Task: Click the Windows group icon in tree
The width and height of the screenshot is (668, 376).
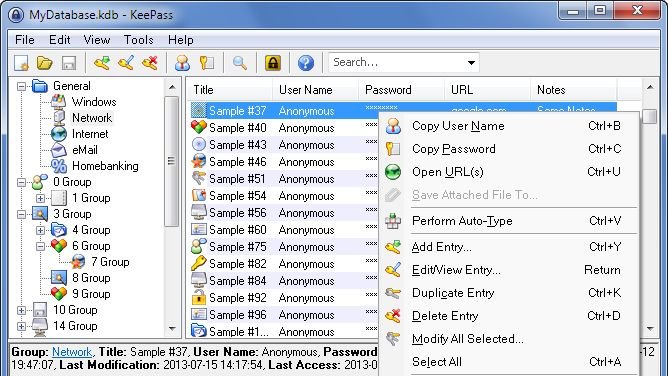Action: 59,101
